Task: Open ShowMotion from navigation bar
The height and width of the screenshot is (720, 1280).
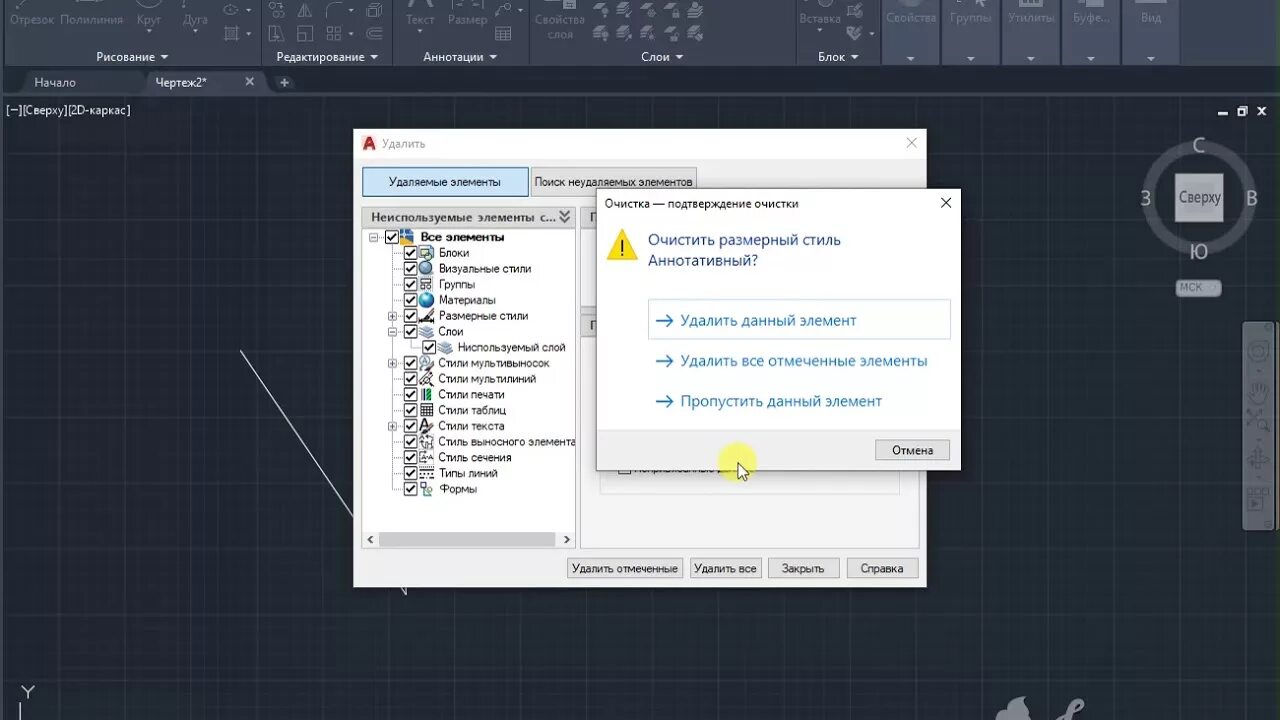Action: (1258, 497)
